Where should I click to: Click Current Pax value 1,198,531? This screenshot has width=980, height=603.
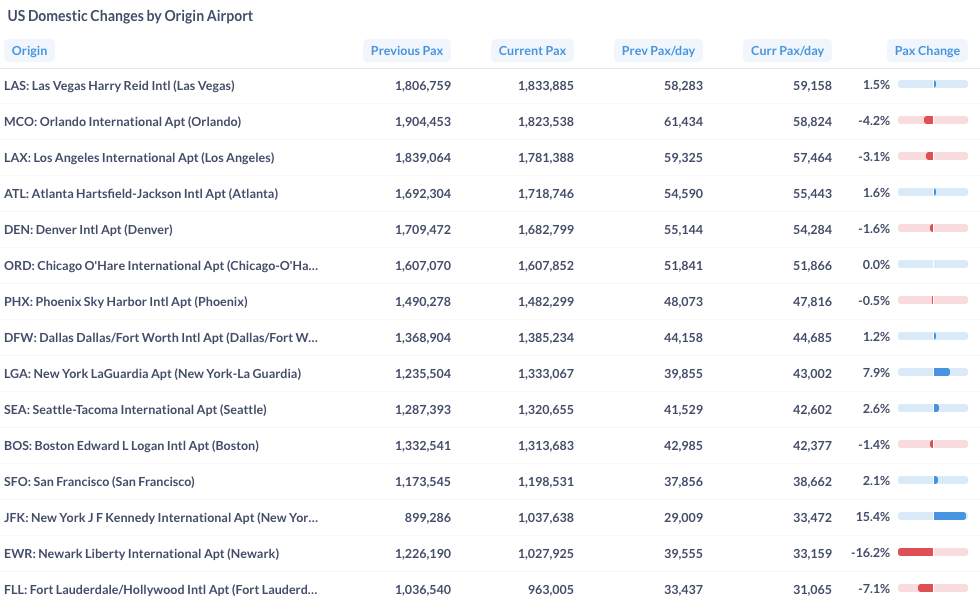pyautogui.click(x=546, y=482)
